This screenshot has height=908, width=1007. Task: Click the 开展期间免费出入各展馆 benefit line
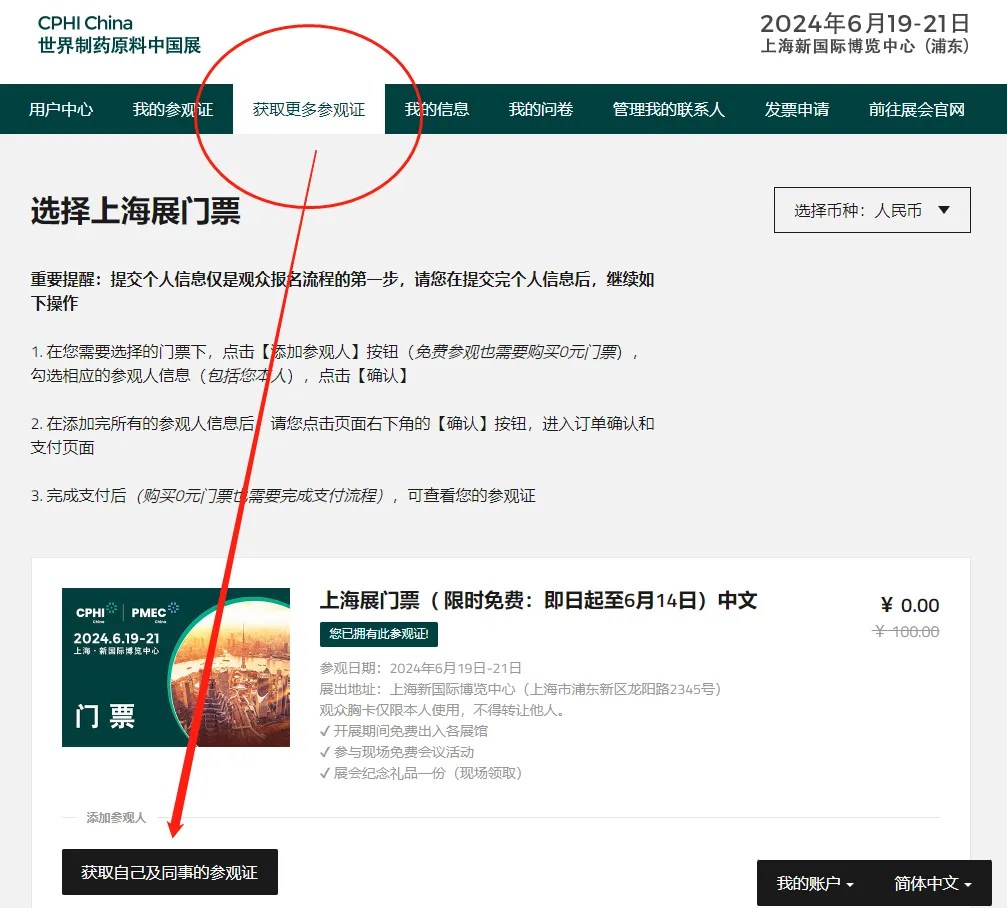pos(403,731)
